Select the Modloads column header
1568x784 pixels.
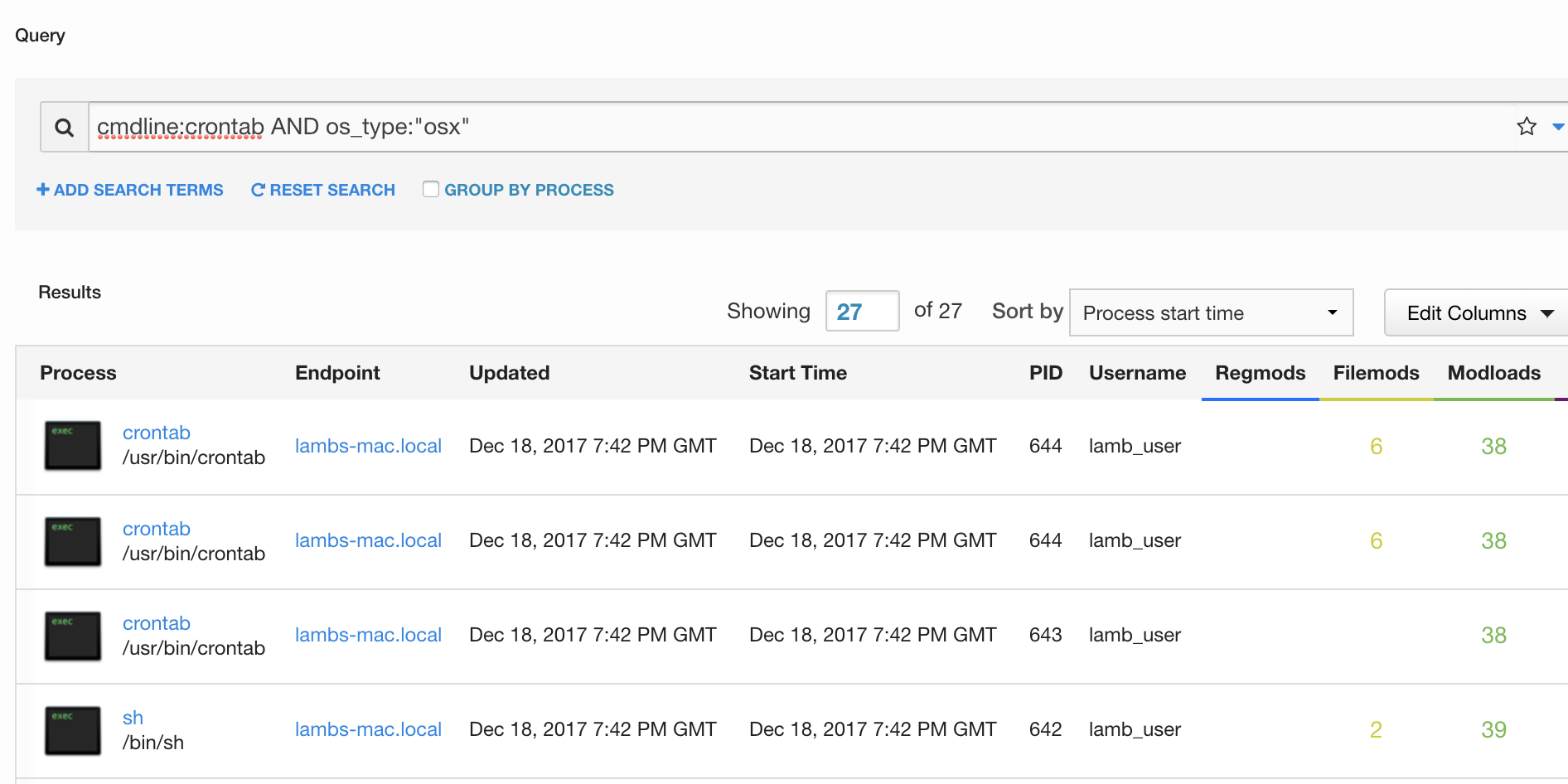pyautogui.click(x=1493, y=373)
